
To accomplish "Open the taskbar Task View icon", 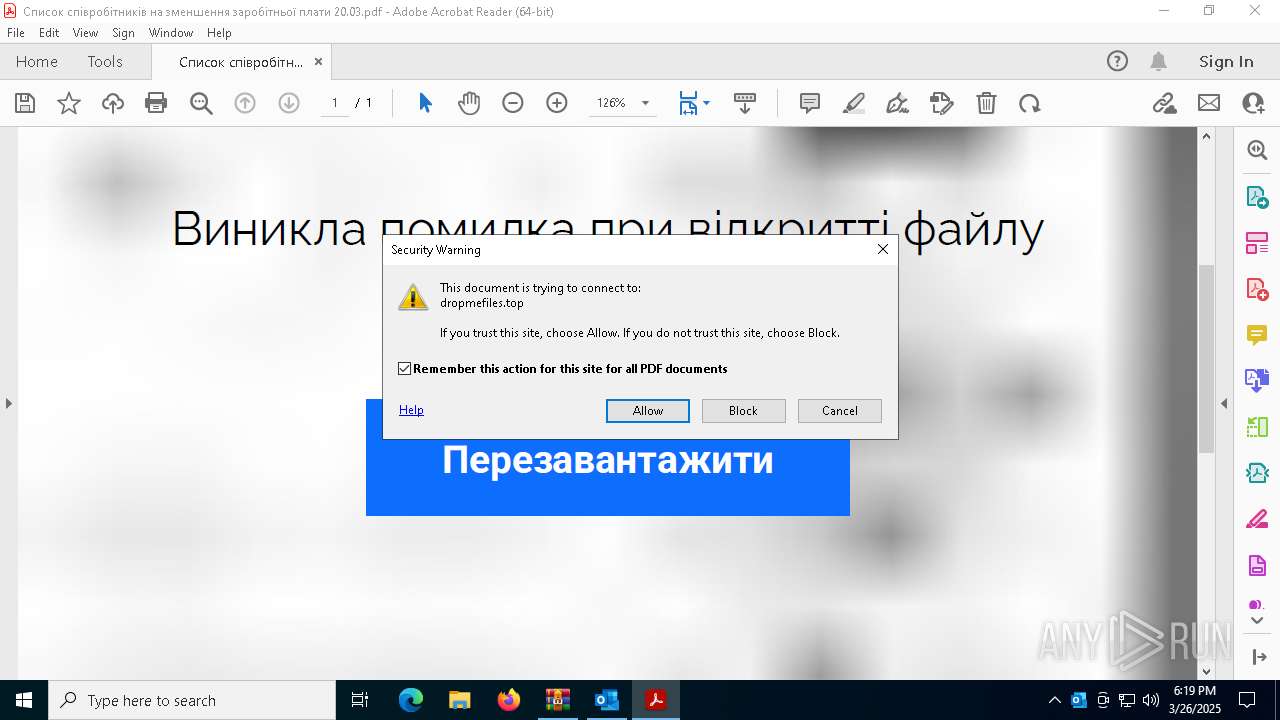I will [x=360, y=700].
